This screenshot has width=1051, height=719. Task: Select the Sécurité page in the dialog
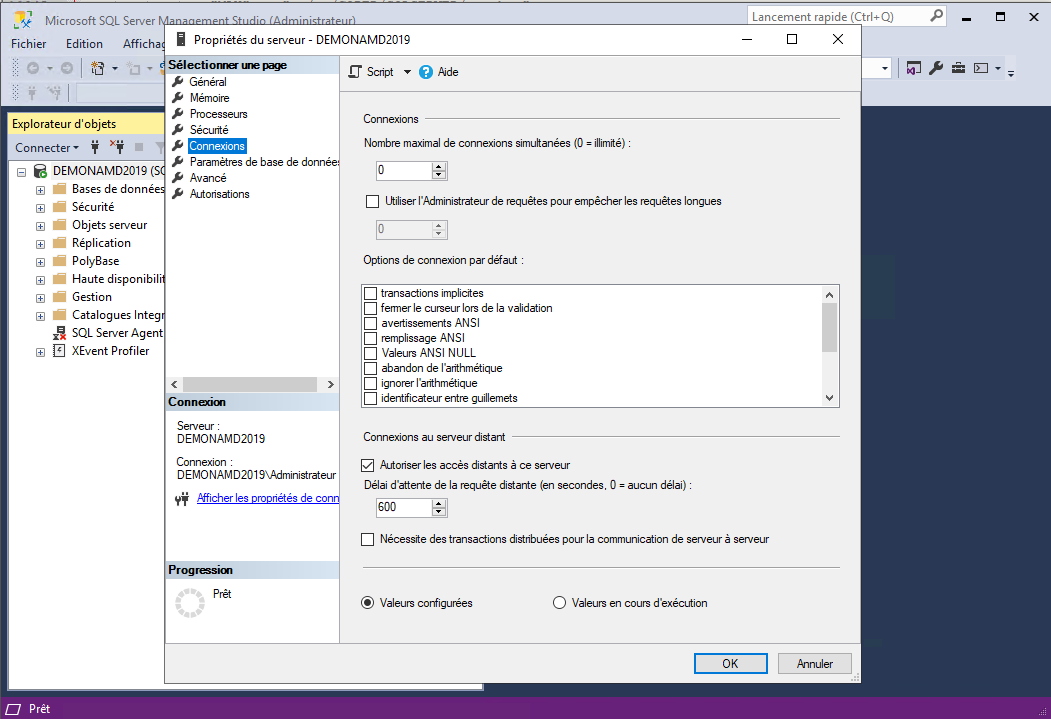208,130
